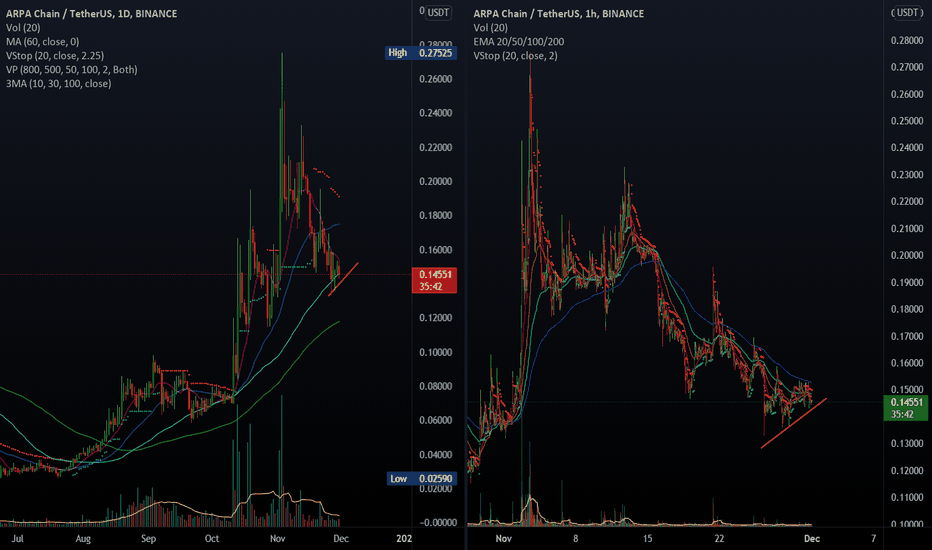Select VP (800, 500, 50, 100, 2, Both) label

click(x=71, y=70)
